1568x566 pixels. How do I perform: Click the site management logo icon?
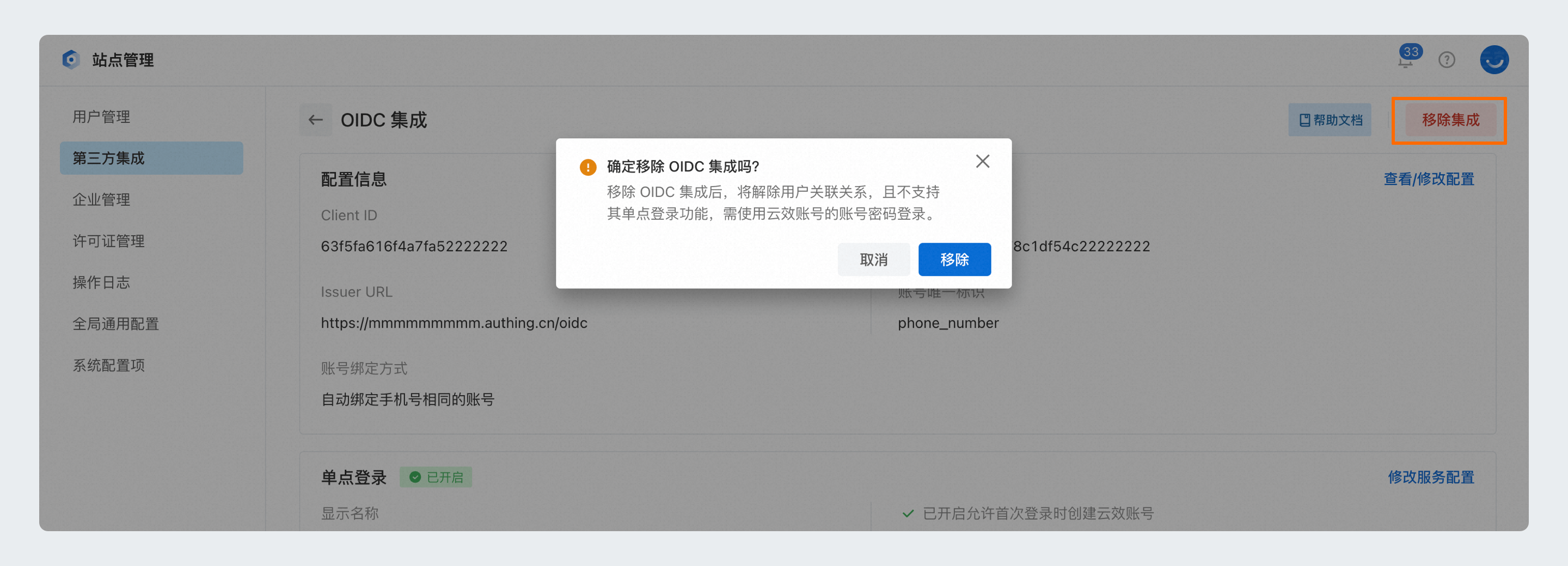coord(71,60)
